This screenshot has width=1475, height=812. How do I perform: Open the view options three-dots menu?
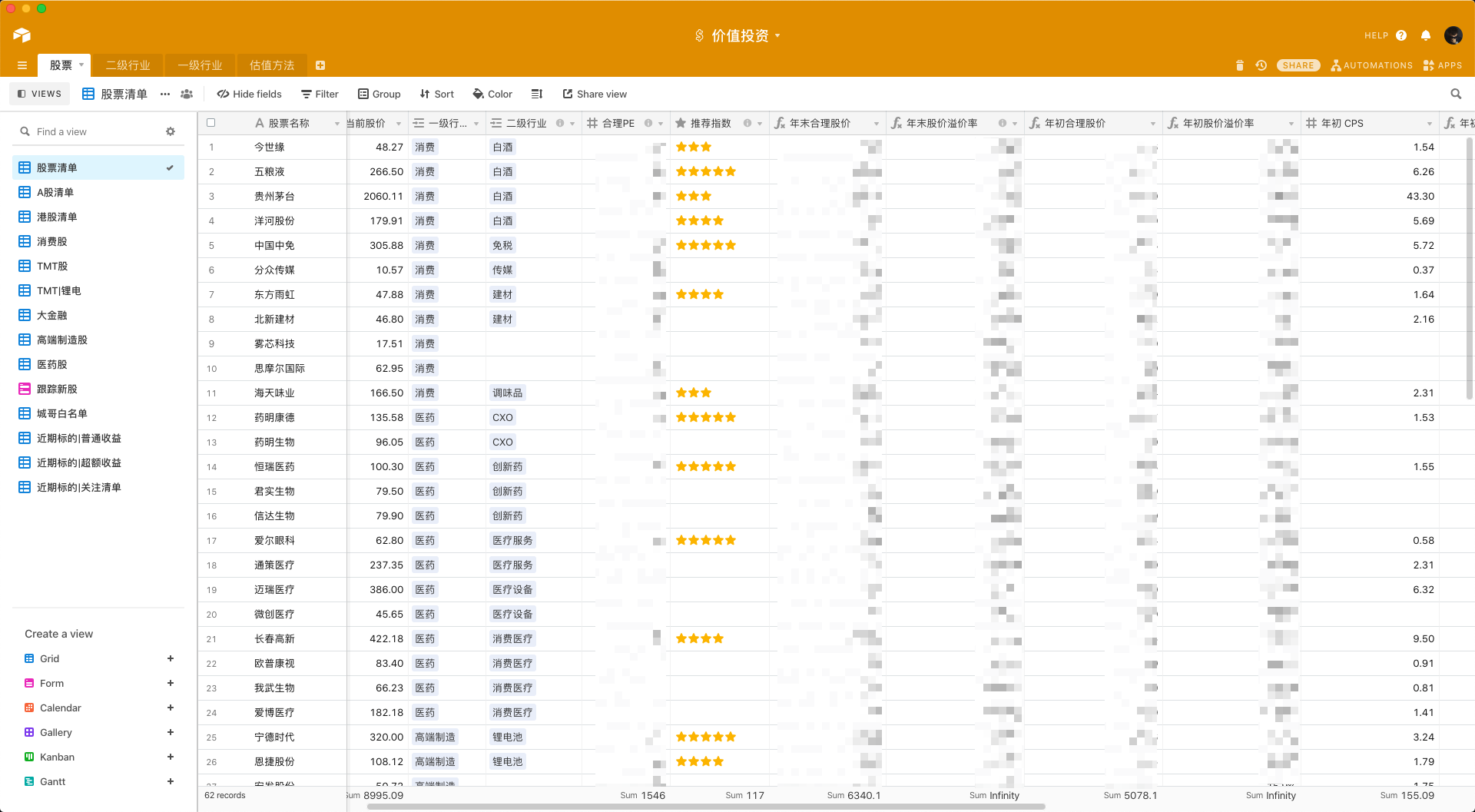165,94
